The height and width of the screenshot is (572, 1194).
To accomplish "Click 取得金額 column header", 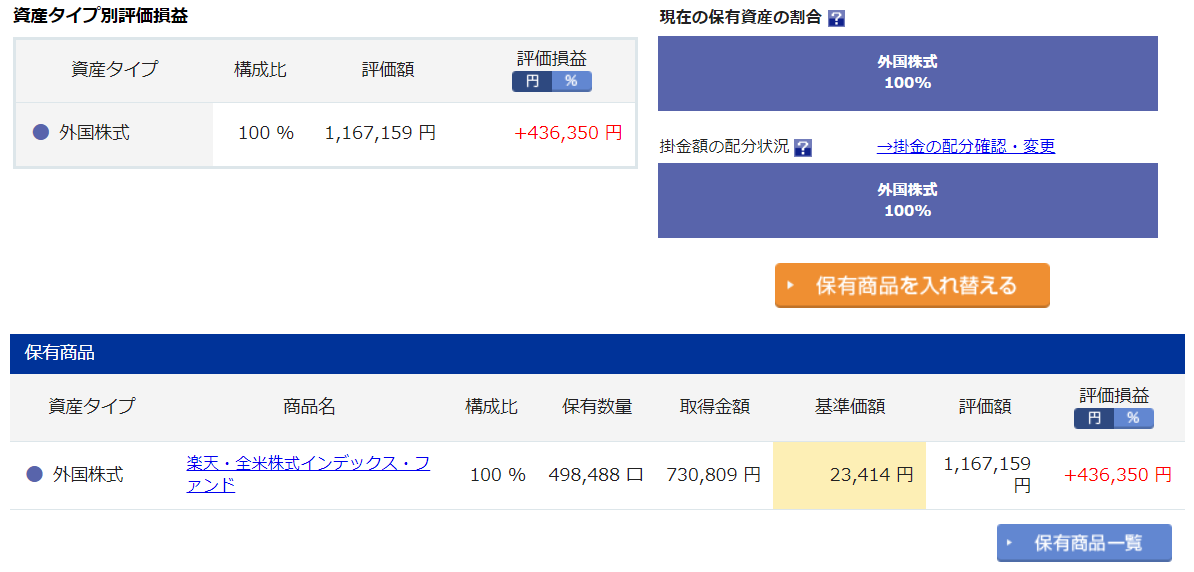I will pyautogui.click(x=715, y=407).
